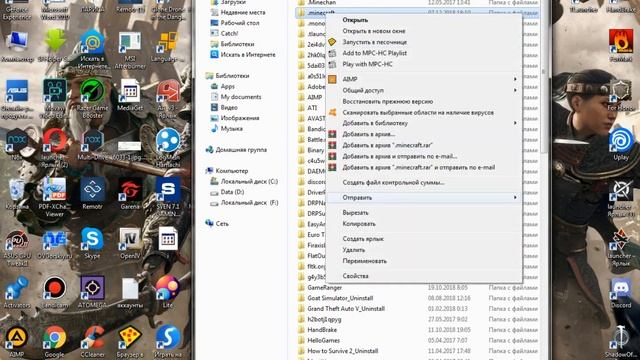
Task: Open the Uplay desktop shortcut
Action: (621, 145)
